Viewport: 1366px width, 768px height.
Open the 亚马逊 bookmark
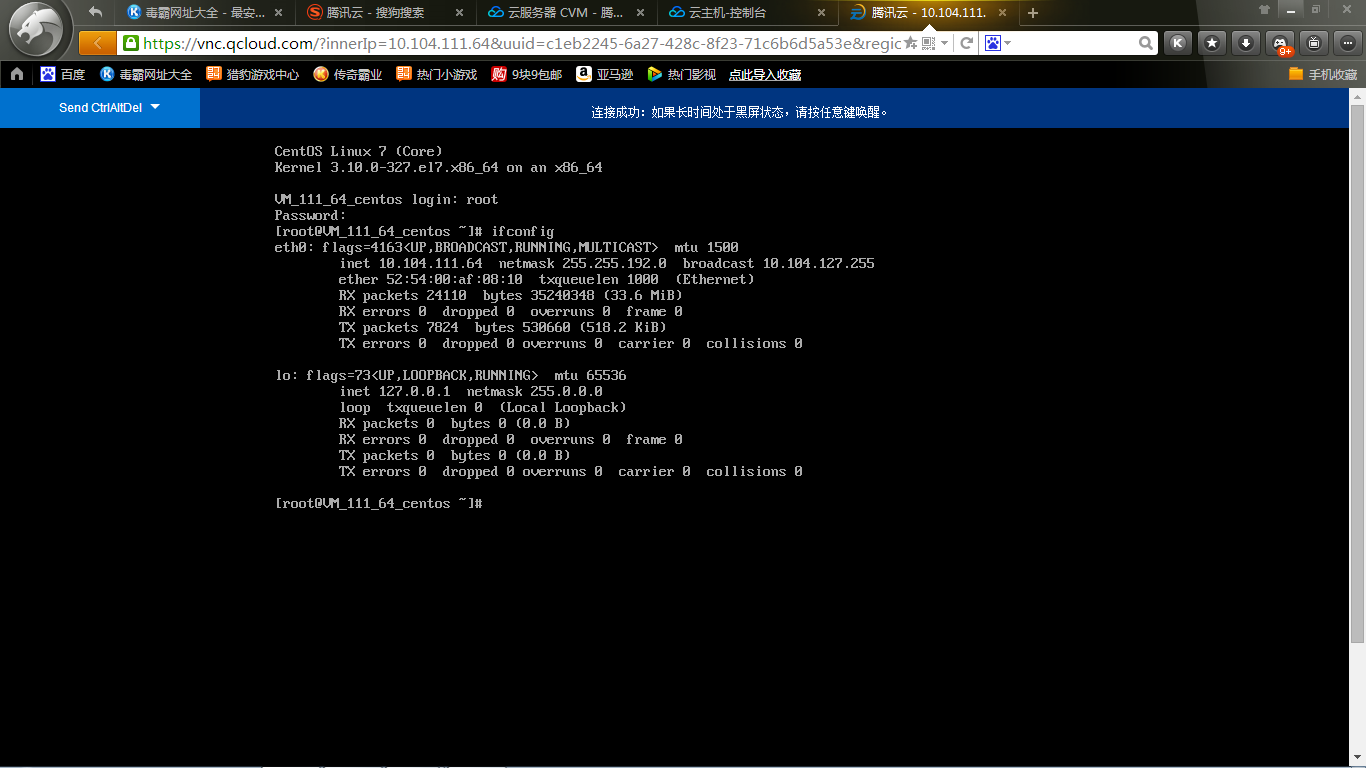pyautogui.click(x=605, y=74)
